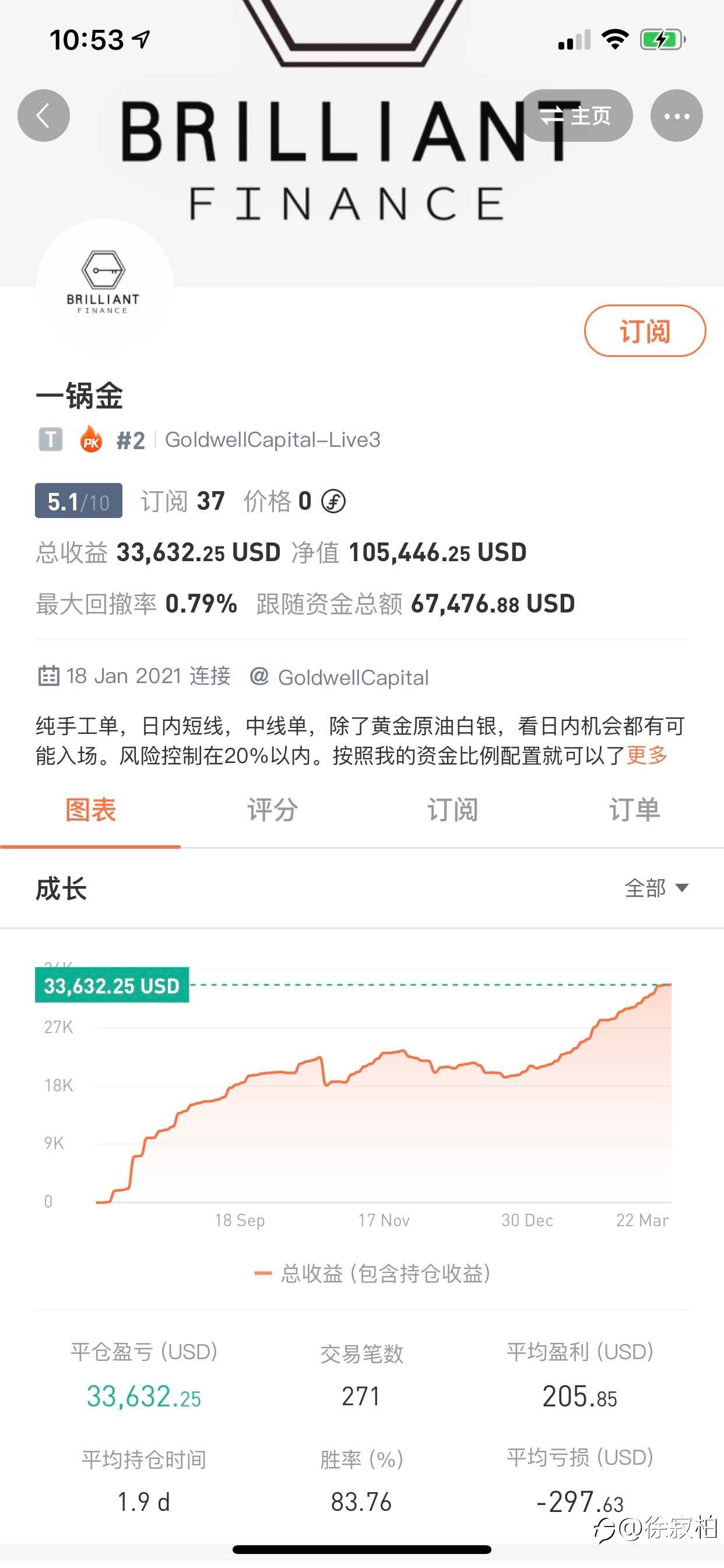
Task: Tap the PK flame badge icon
Action: [92, 439]
